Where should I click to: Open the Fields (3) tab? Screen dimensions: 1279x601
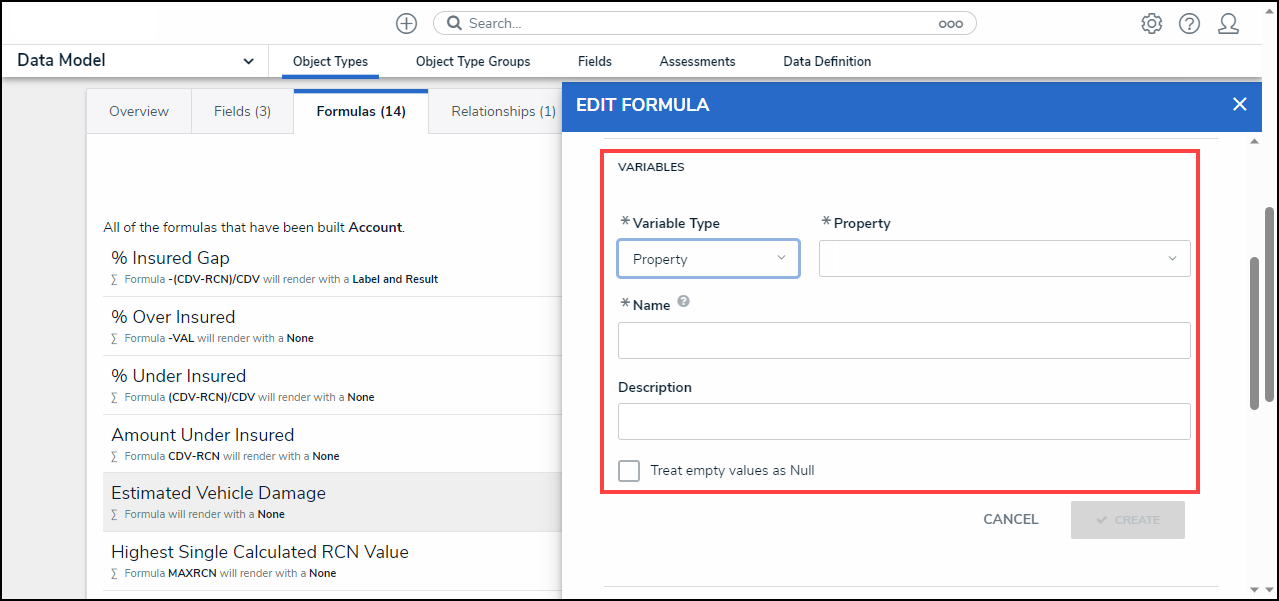click(242, 111)
